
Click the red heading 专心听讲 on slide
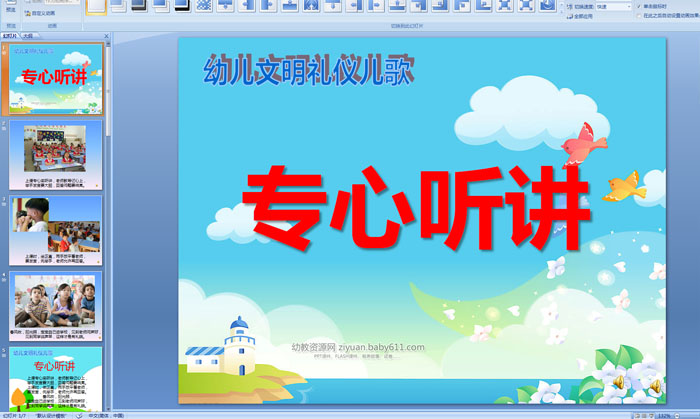pyautogui.click(x=415, y=207)
